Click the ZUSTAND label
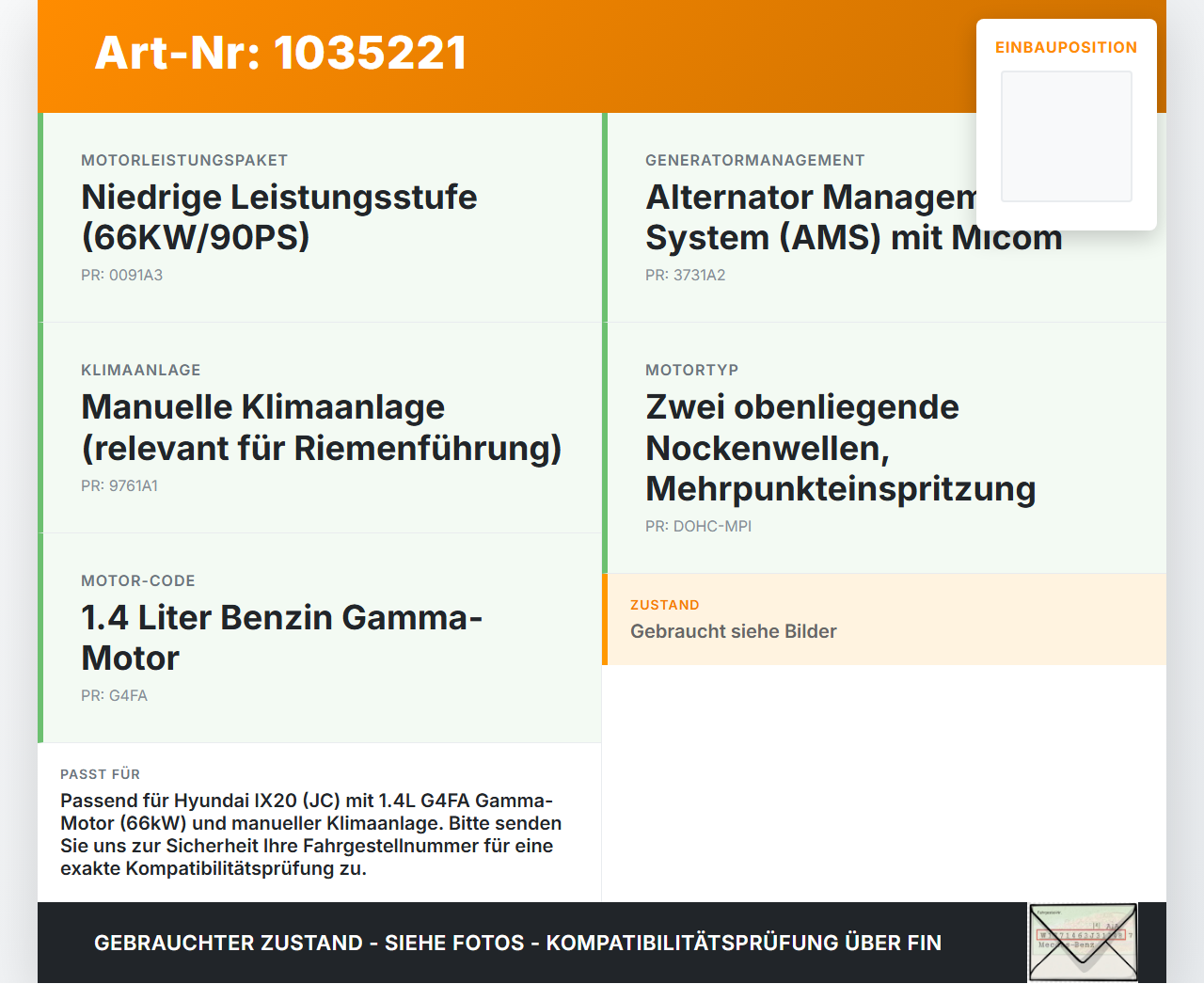The image size is (1204, 984). coord(665,605)
